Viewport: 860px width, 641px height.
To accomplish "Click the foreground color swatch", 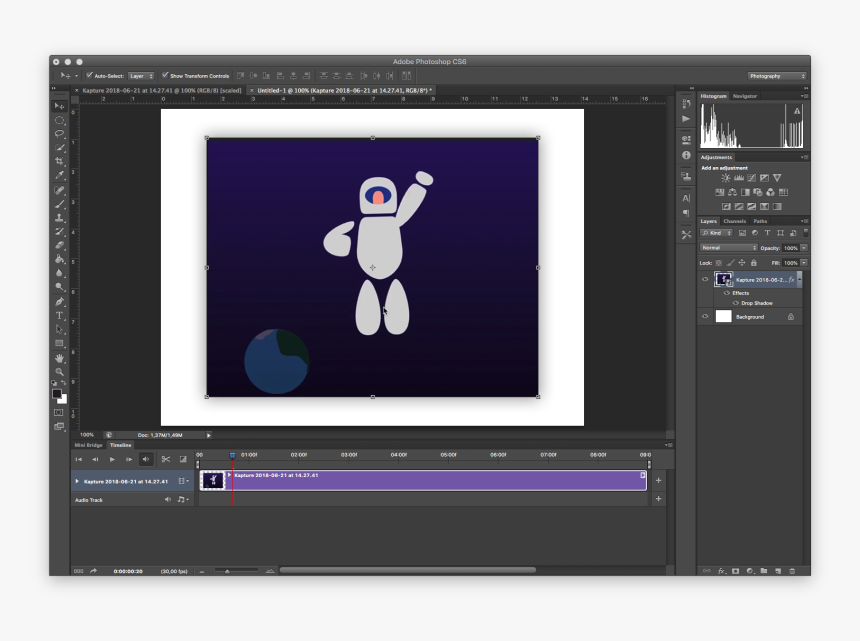I will point(56,394).
